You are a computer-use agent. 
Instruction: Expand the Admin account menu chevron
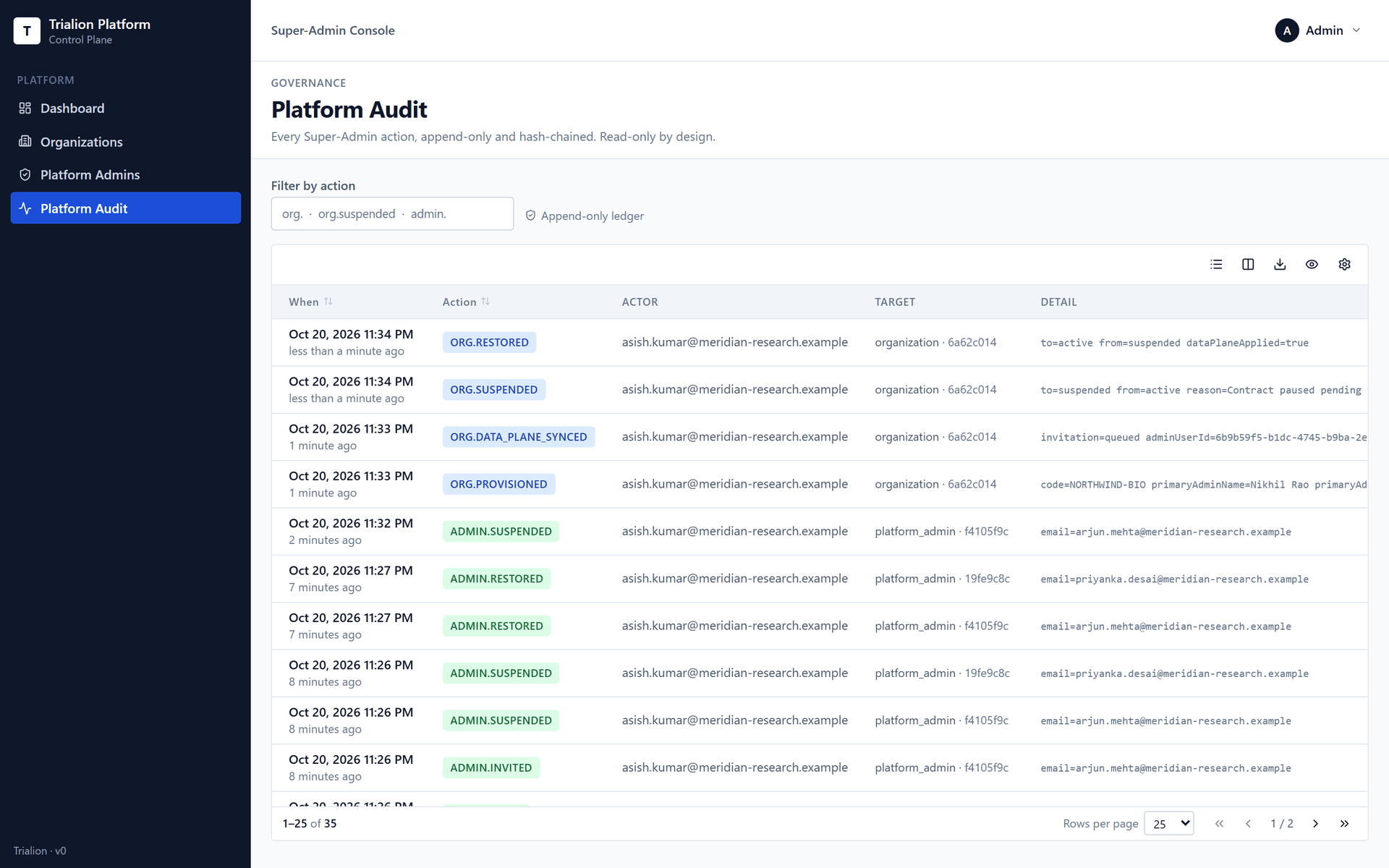click(x=1356, y=30)
